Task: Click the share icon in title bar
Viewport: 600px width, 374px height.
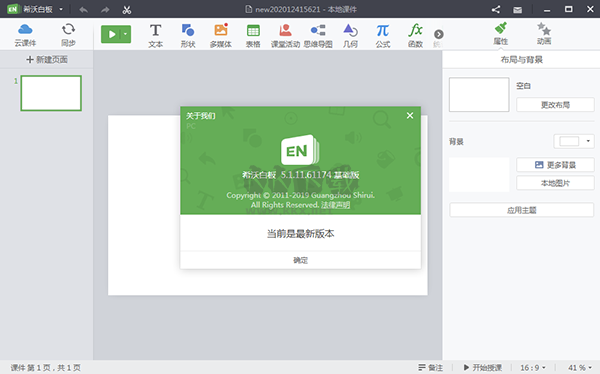Action: (x=496, y=10)
